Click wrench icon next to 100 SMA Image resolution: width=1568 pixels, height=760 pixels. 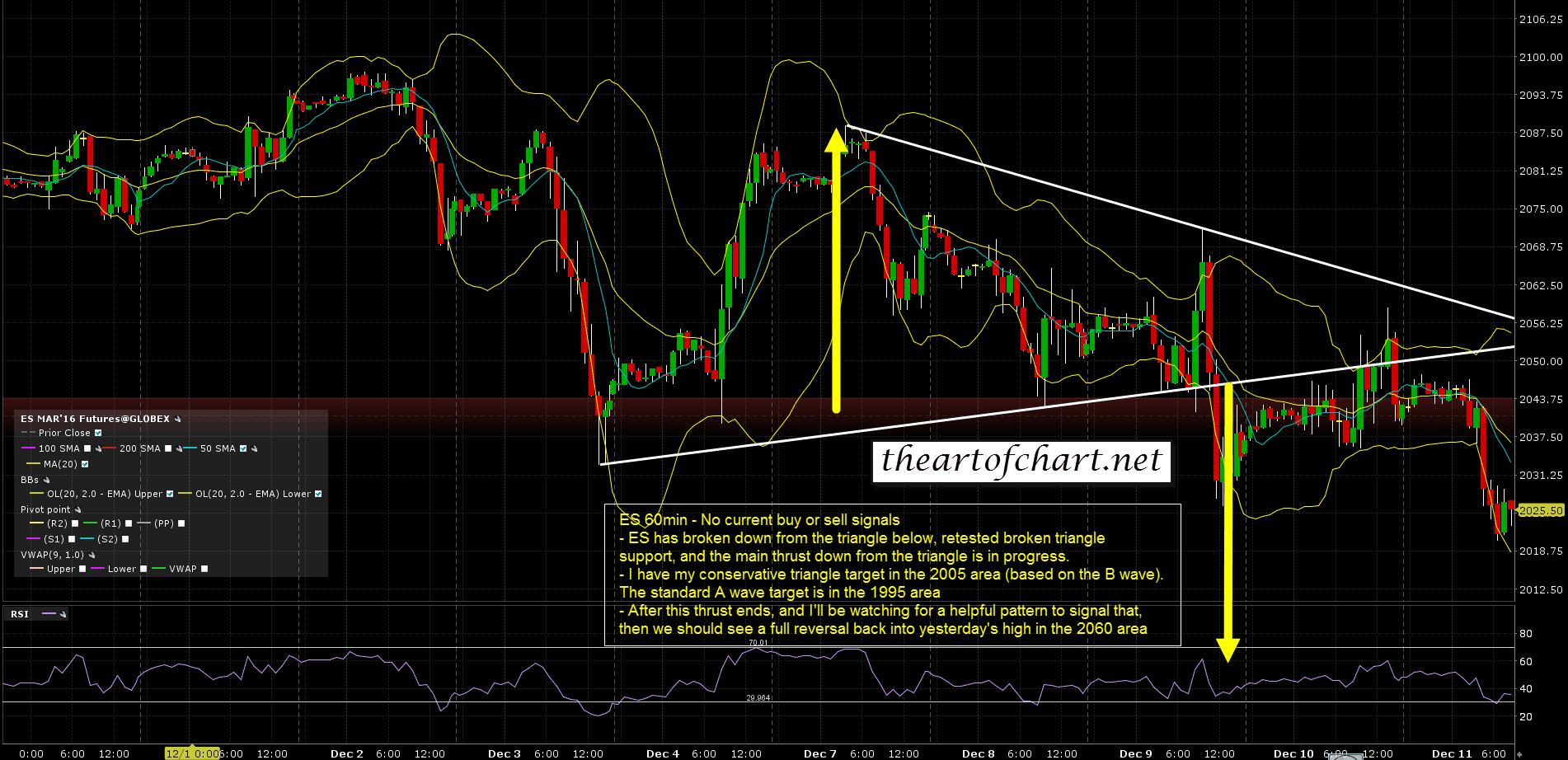99,449
